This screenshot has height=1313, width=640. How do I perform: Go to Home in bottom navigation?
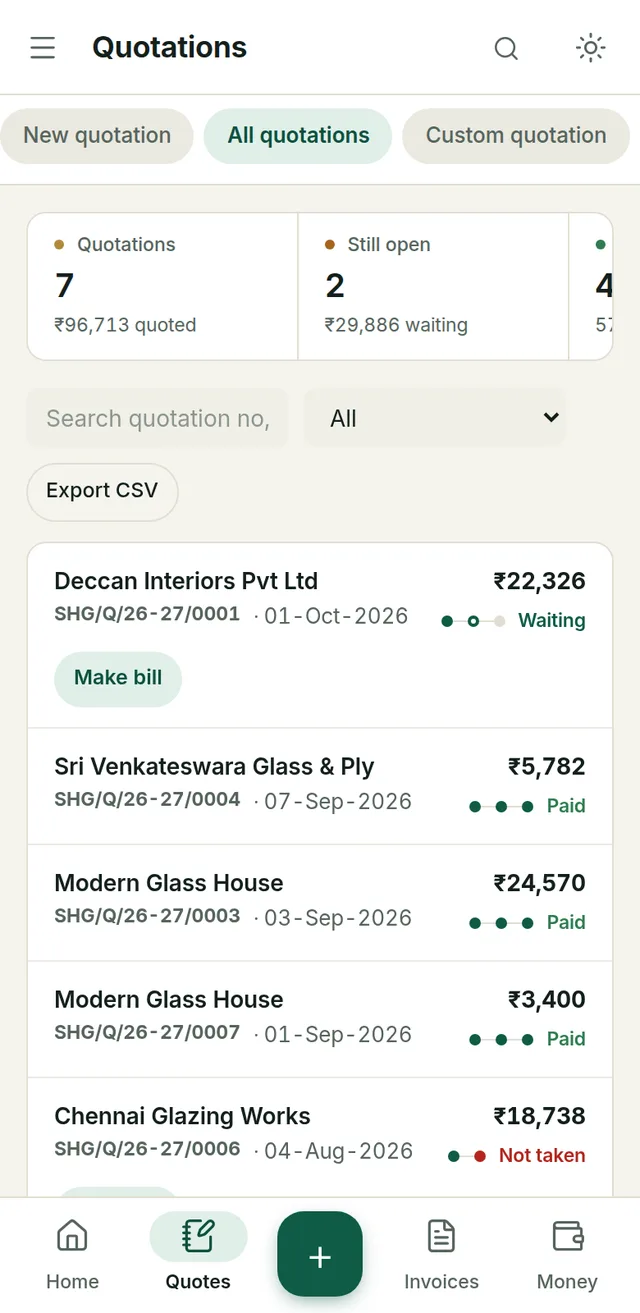72,1255
